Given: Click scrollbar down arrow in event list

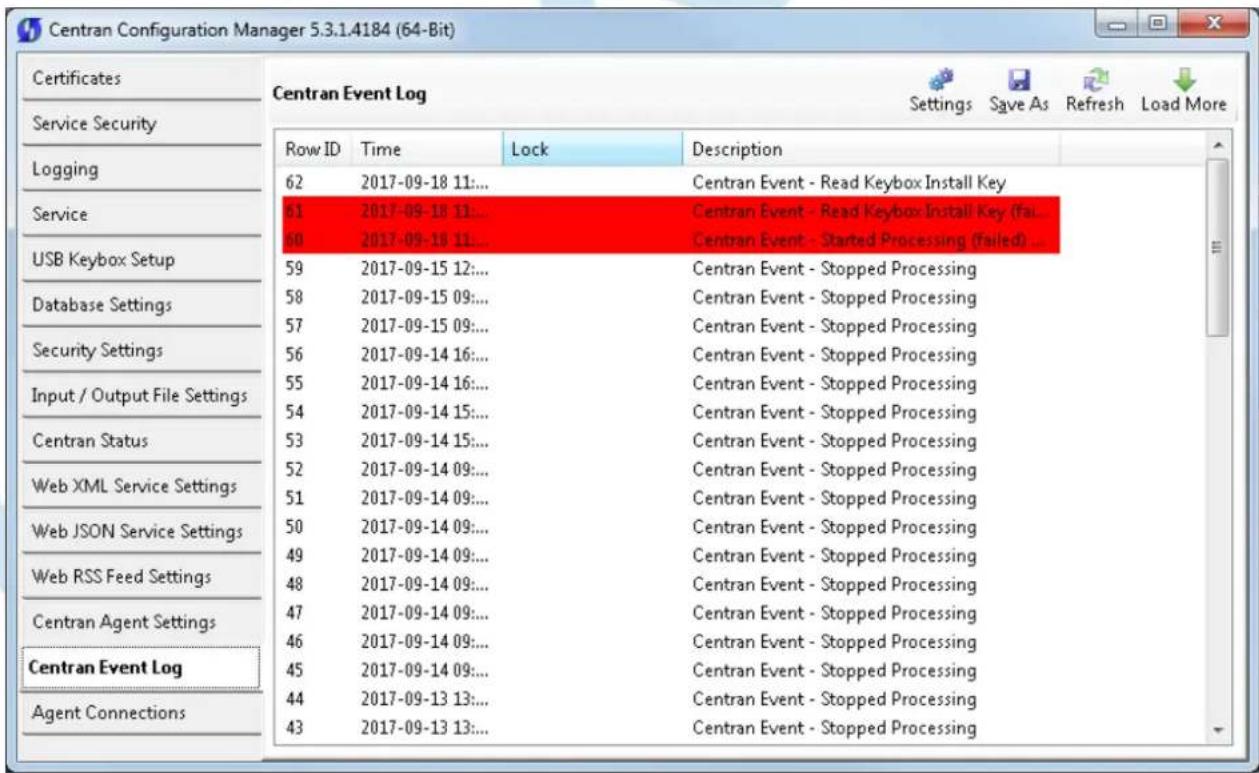Looking at the screenshot, I should 1217,730.
